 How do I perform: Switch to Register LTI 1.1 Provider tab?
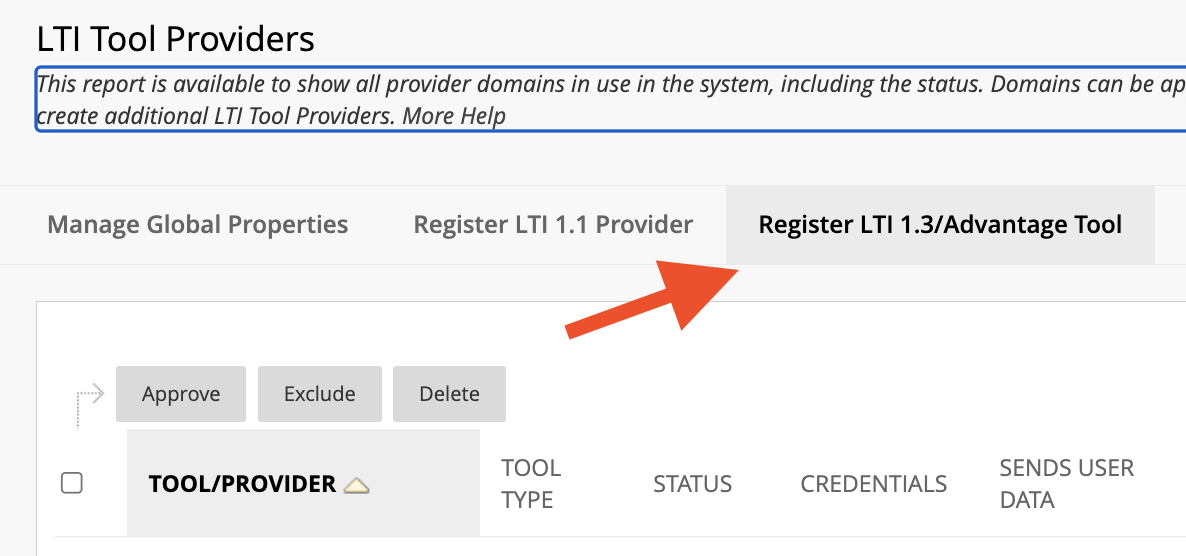[x=553, y=225]
